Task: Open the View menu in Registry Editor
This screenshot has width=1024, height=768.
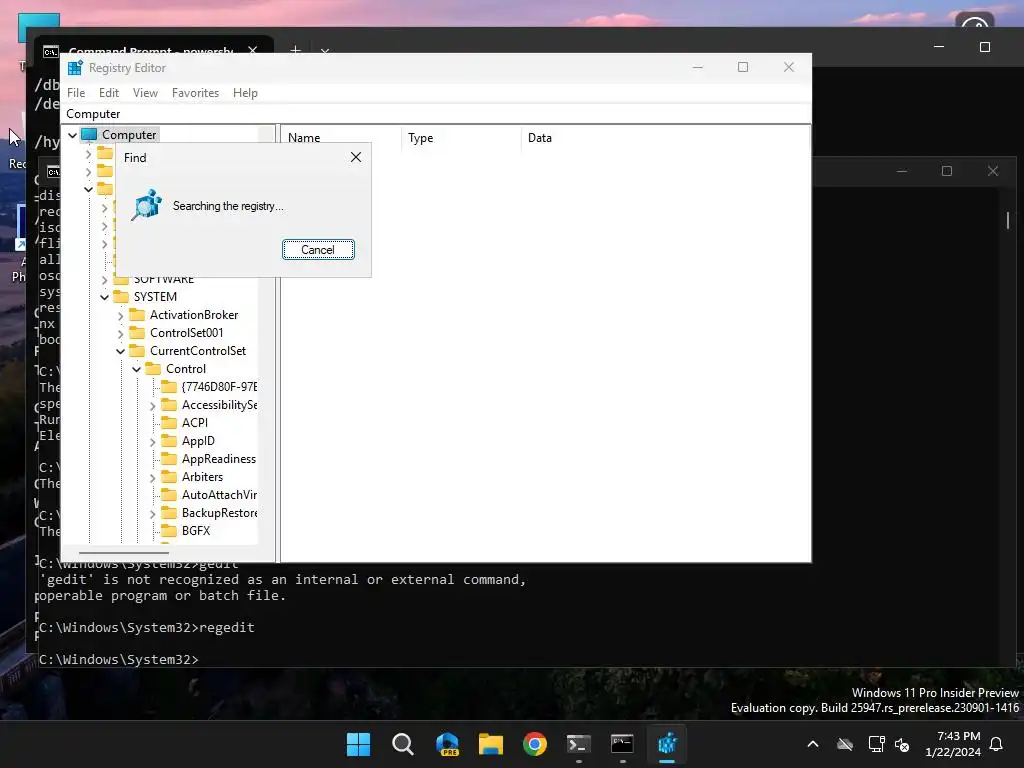Action: [145, 93]
